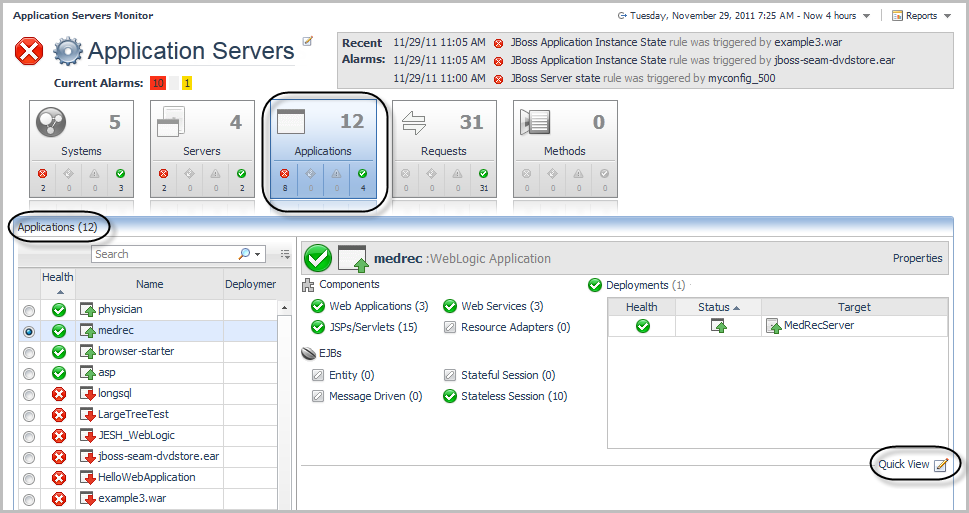
Task: Click the Applications (12) panel tab
Action: (x=57, y=227)
